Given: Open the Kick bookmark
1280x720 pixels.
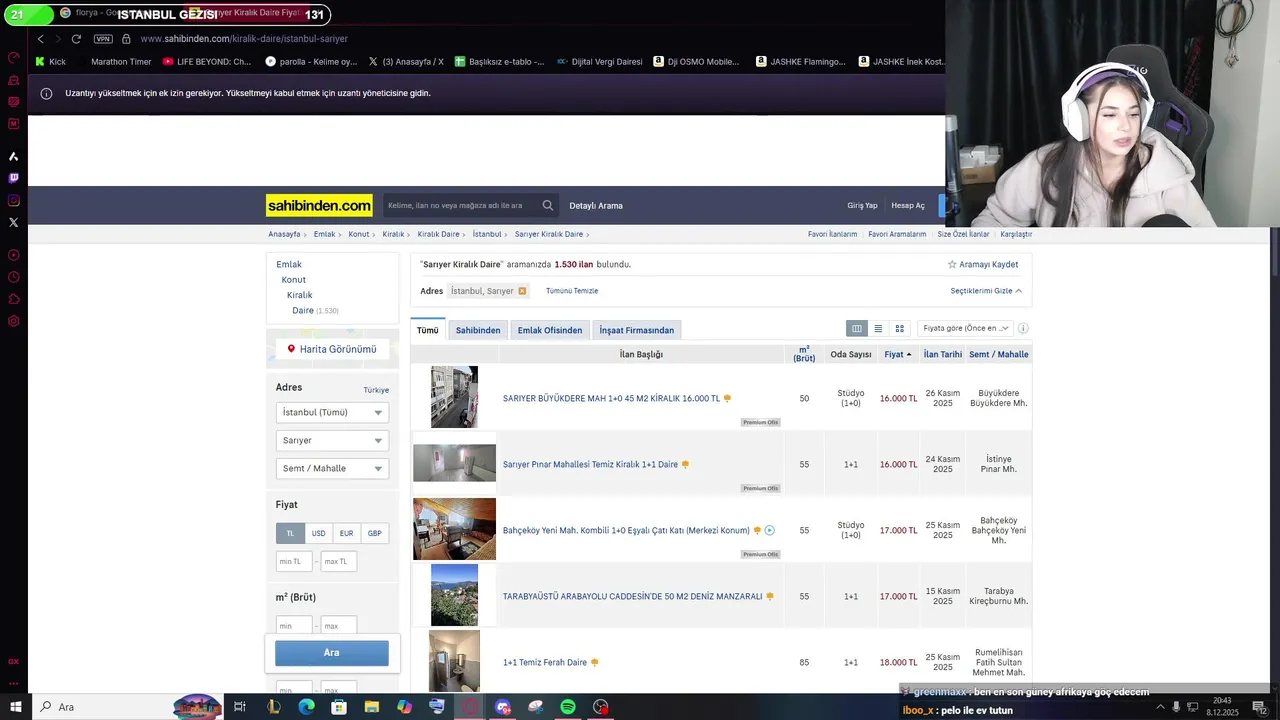Looking at the screenshot, I should [50, 61].
